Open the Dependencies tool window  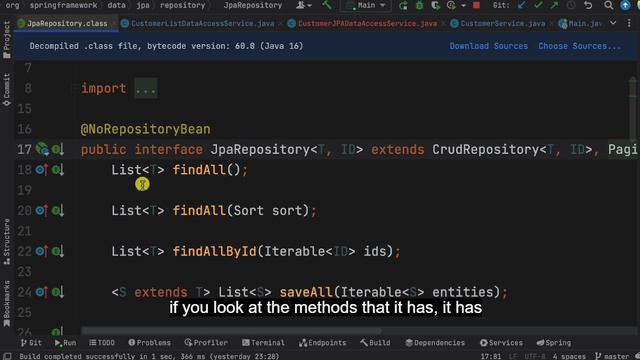(x=435, y=343)
